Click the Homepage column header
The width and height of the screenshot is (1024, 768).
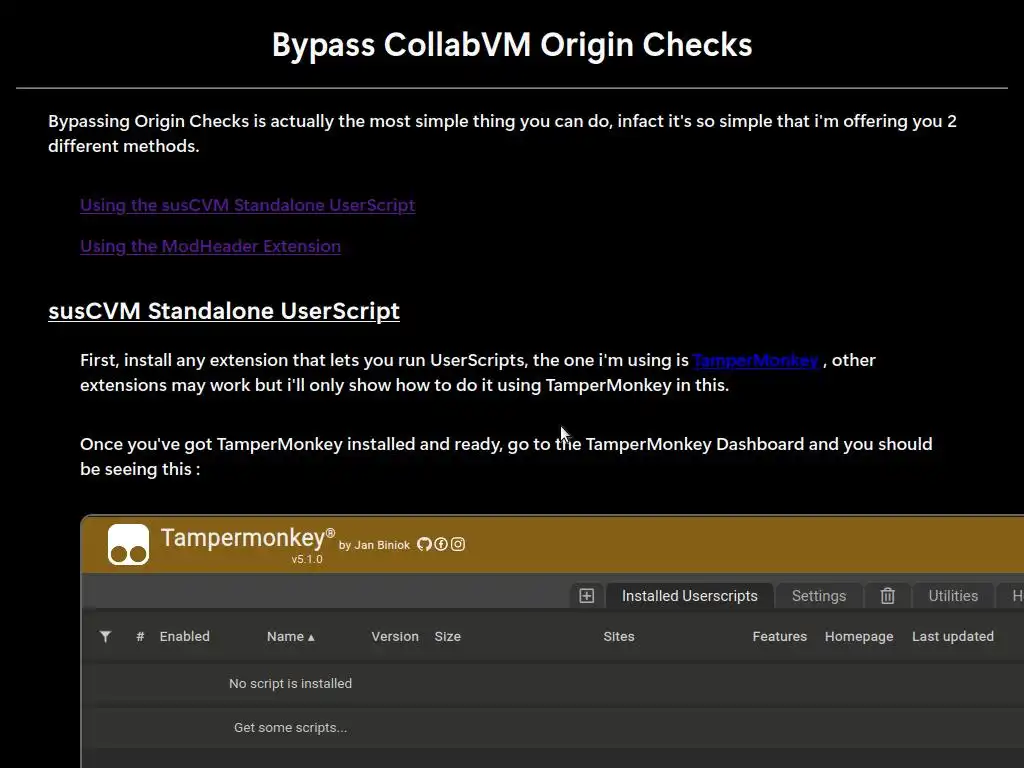pos(859,636)
